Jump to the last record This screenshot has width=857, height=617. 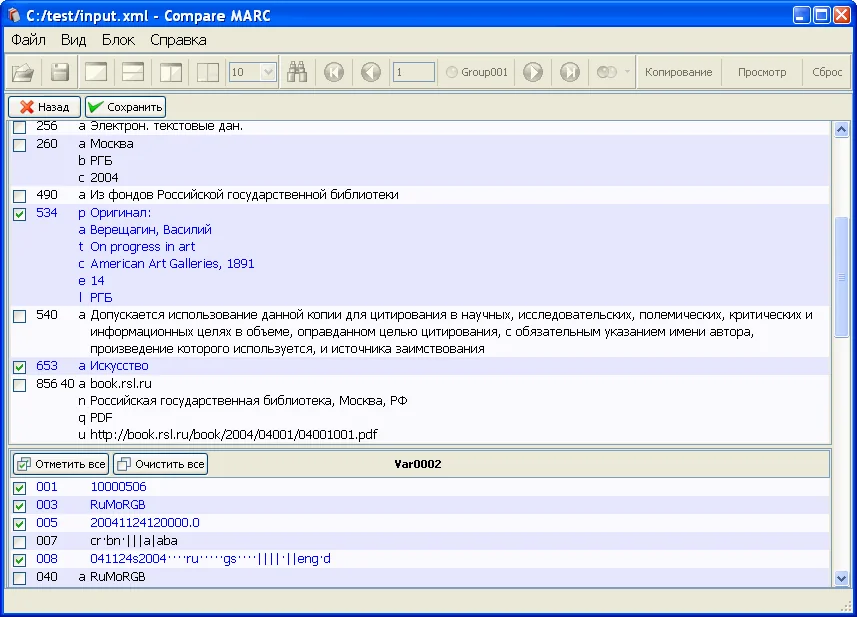569,72
